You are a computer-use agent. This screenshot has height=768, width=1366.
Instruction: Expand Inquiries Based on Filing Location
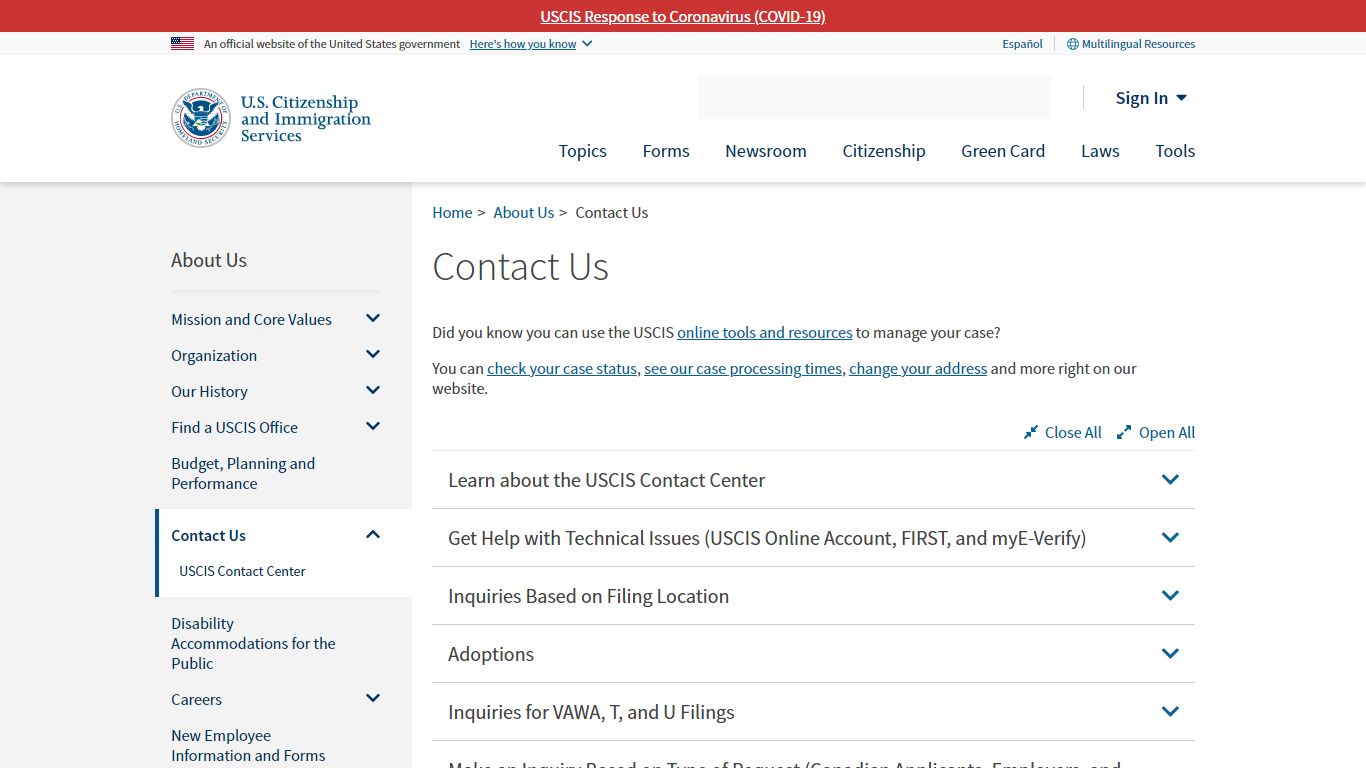click(x=813, y=596)
